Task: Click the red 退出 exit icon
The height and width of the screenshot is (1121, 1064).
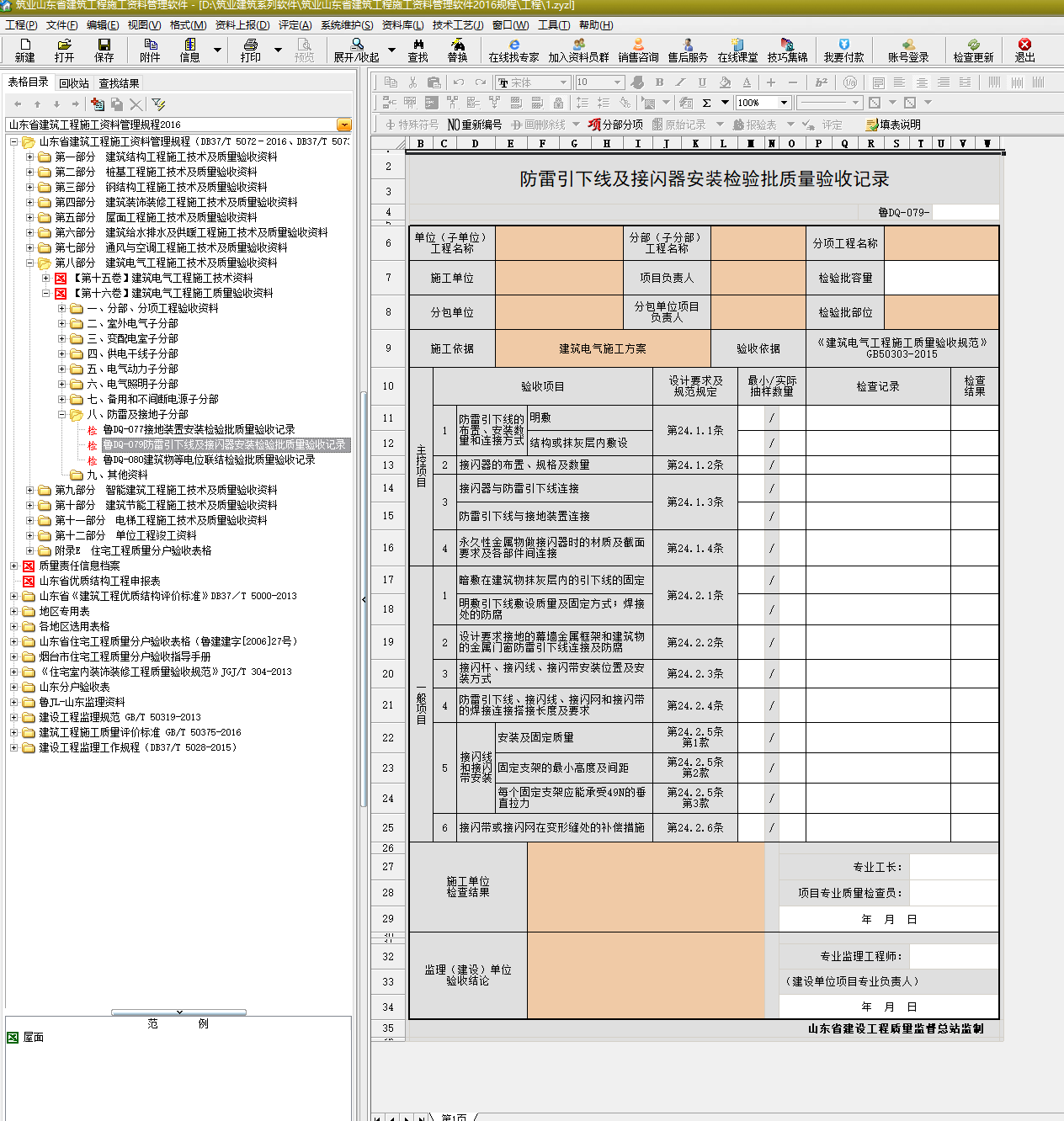Action: coord(1024,50)
